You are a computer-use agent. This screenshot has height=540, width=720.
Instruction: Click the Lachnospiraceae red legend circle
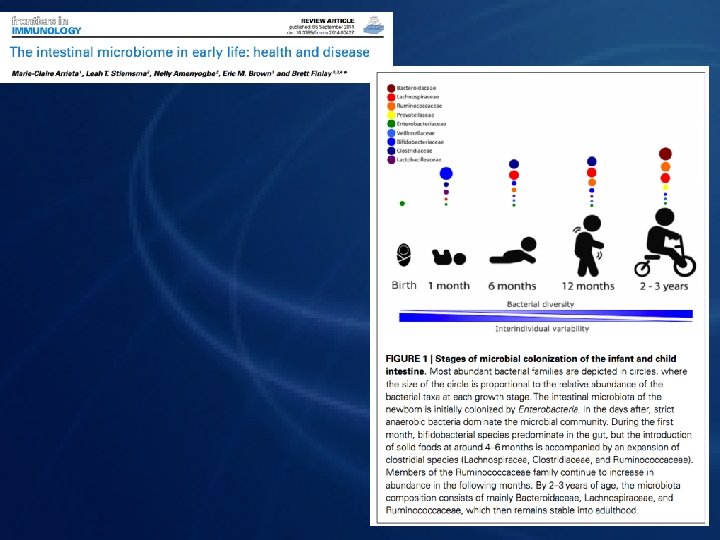pyautogui.click(x=391, y=97)
